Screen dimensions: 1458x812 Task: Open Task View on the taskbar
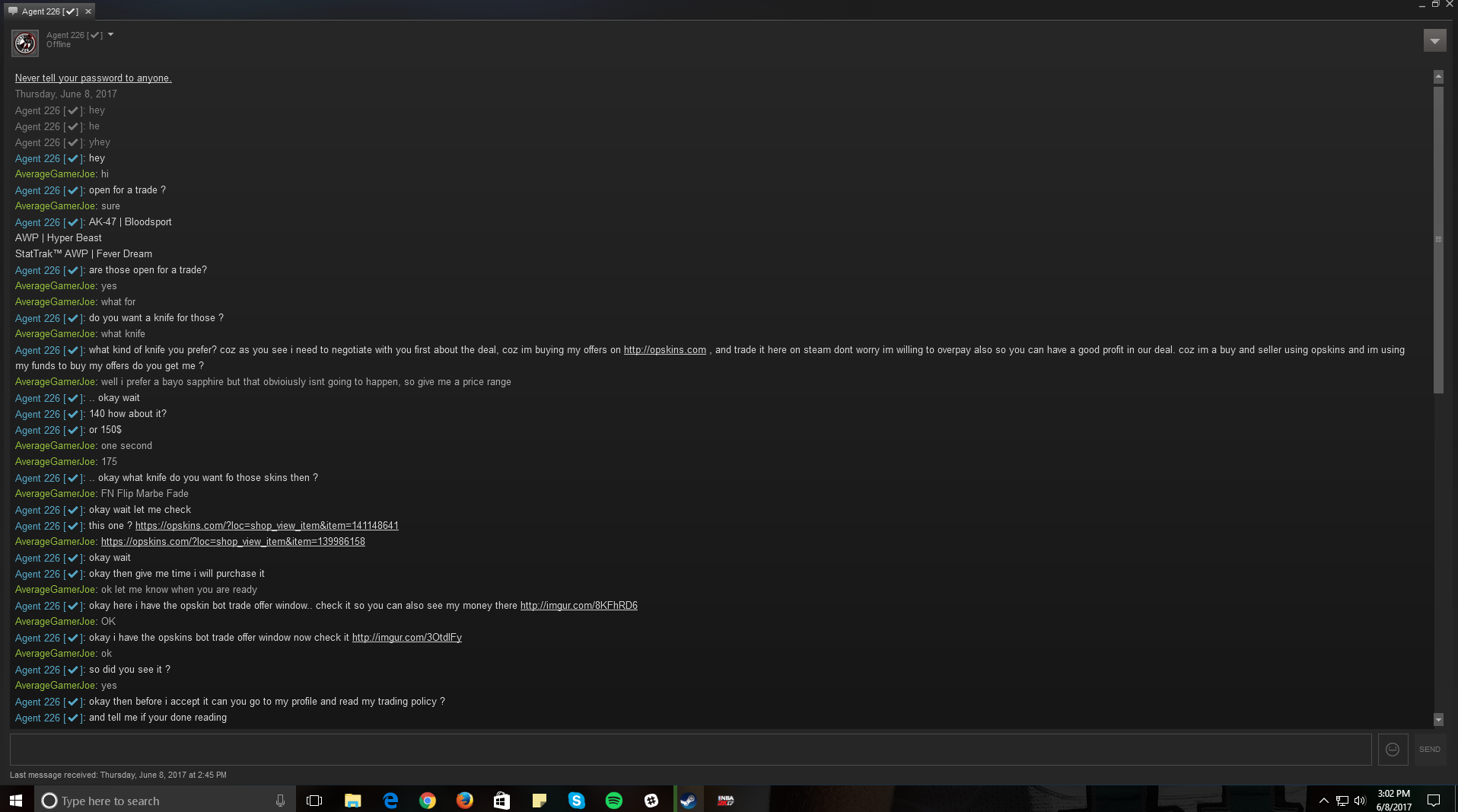click(314, 800)
